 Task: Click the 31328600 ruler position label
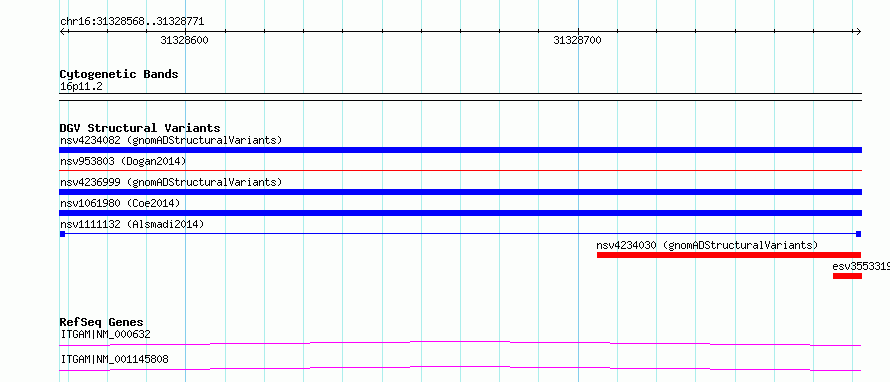click(184, 40)
